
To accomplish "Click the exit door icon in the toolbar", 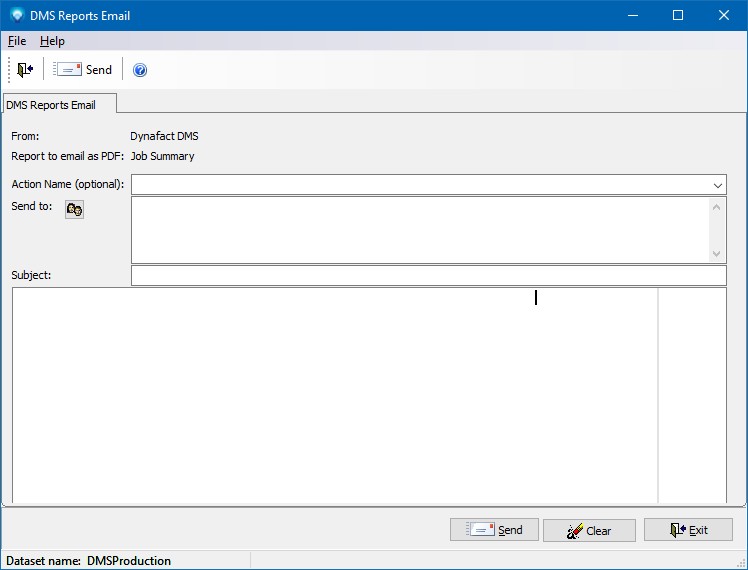I will tap(25, 69).
